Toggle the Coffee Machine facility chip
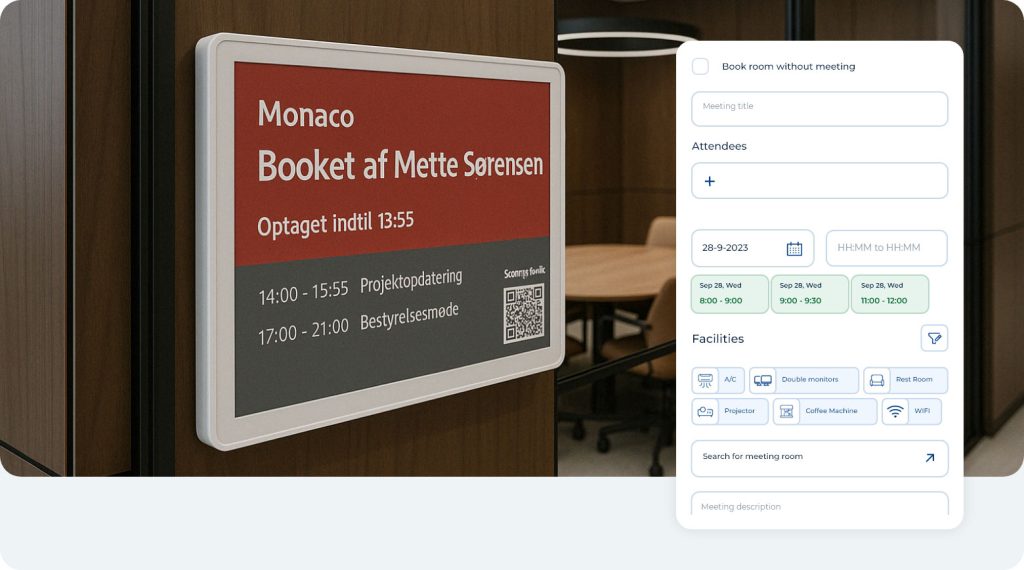The image size is (1024, 570). (825, 411)
